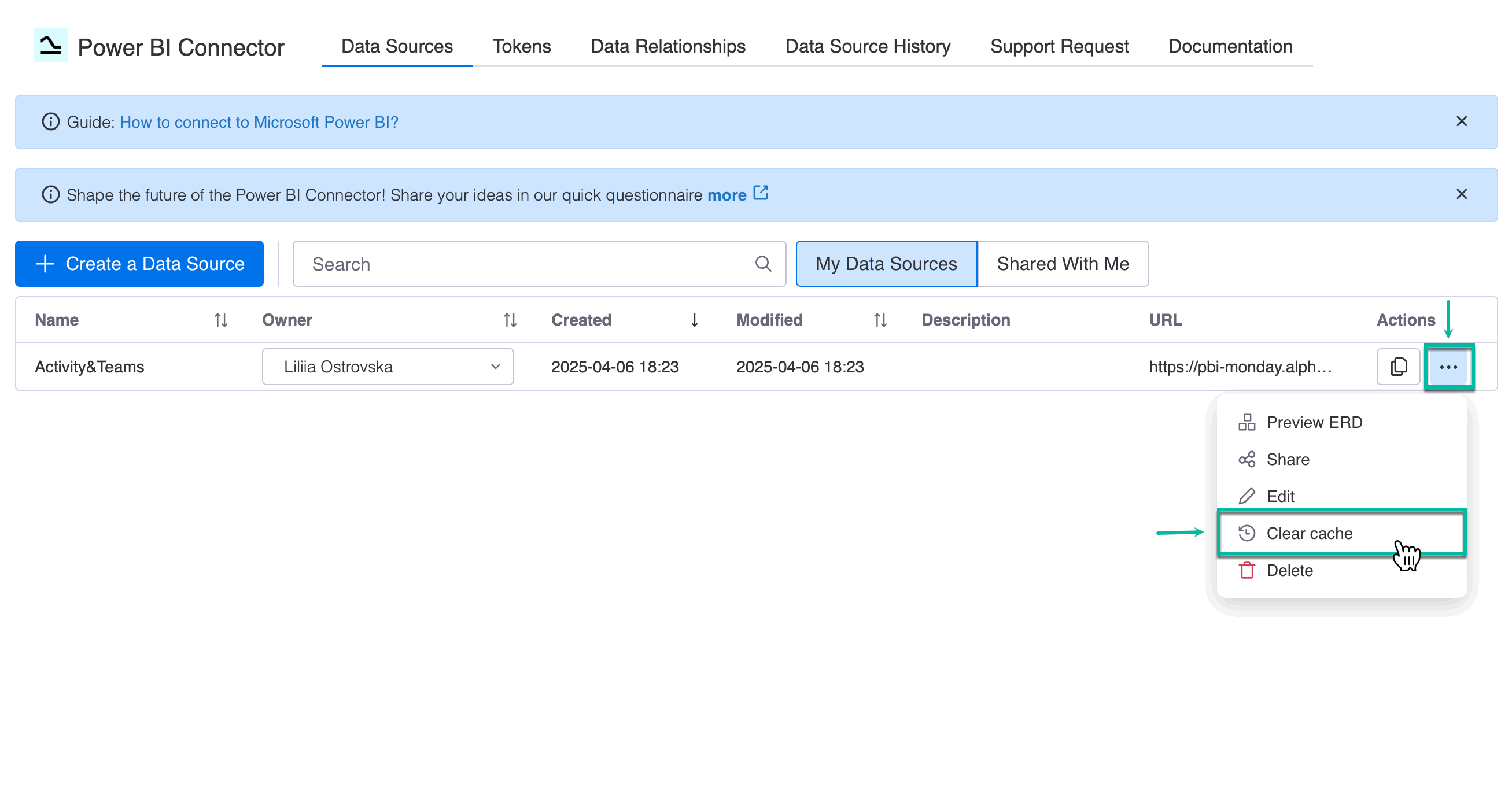Screen dimensions: 1512x798
Task: Open the Power BI connection guide link
Action: coord(259,122)
